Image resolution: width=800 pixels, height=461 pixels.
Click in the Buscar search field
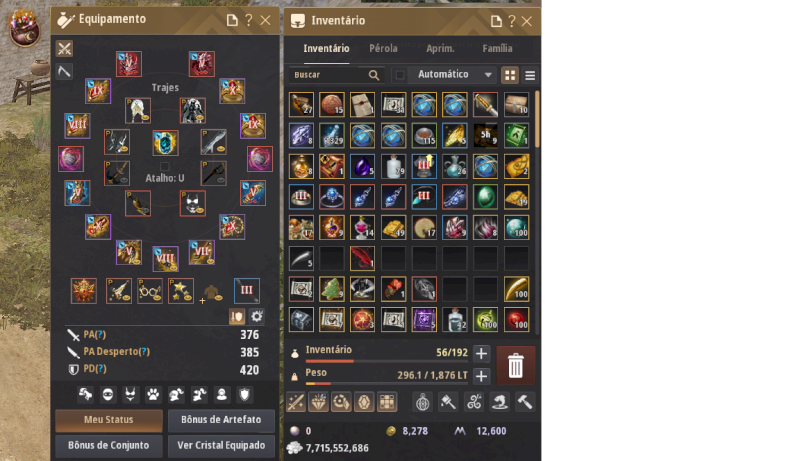coord(329,75)
